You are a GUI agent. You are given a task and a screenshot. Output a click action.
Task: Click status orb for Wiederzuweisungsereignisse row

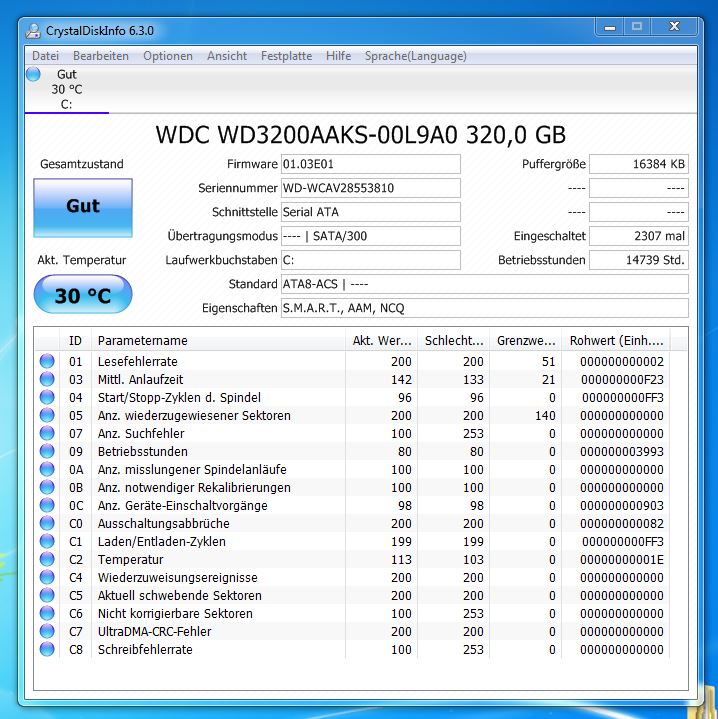[x=47, y=577]
